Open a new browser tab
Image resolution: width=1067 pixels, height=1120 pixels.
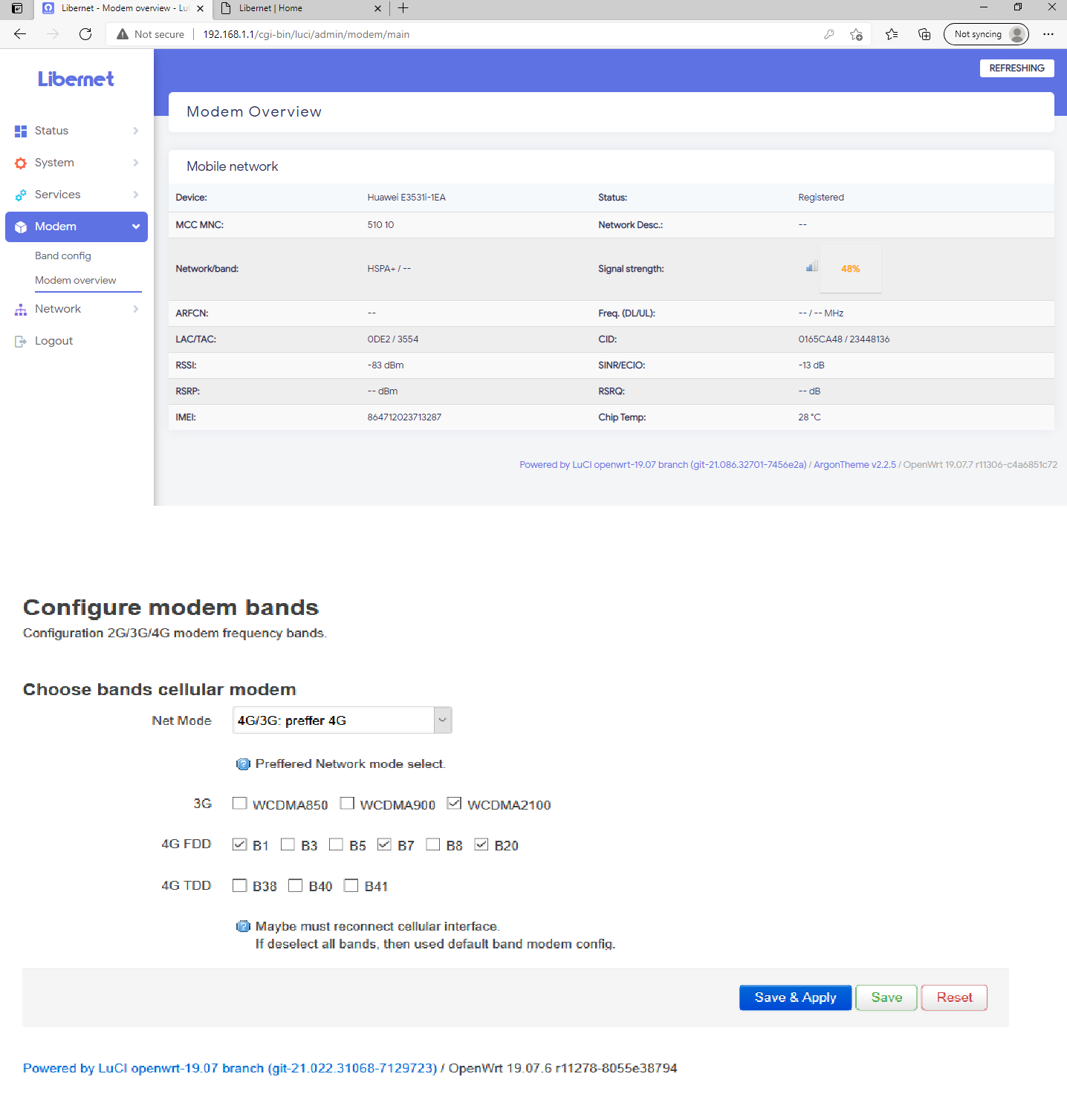(x=403, y=8)
